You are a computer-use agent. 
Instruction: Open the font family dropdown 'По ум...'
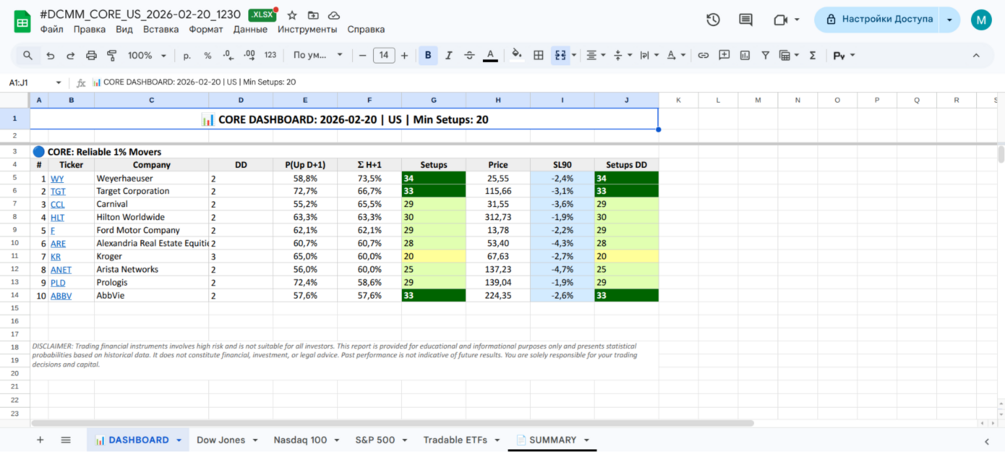coord(318,56)
